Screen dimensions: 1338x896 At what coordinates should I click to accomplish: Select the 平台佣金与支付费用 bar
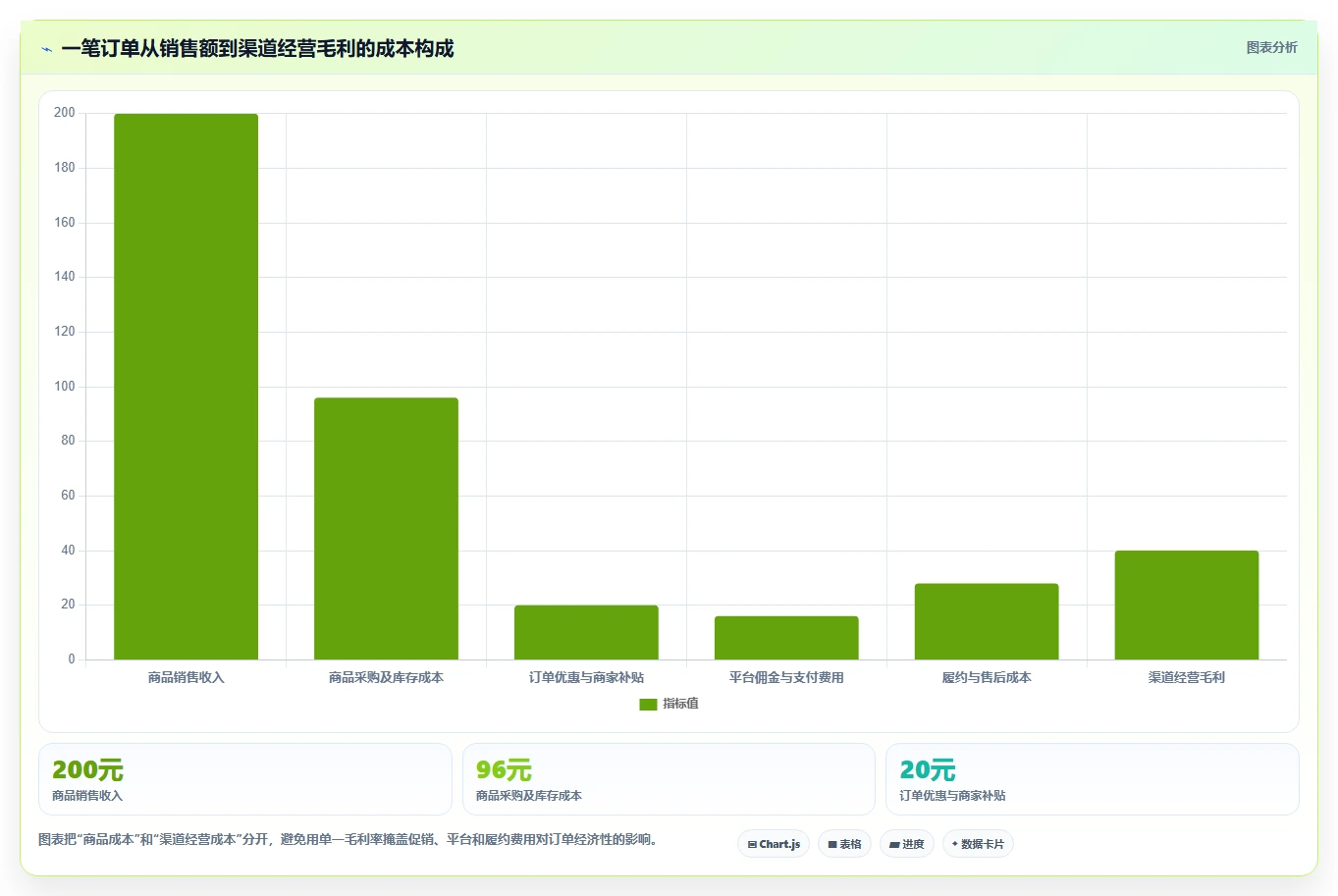pos(786,638)
